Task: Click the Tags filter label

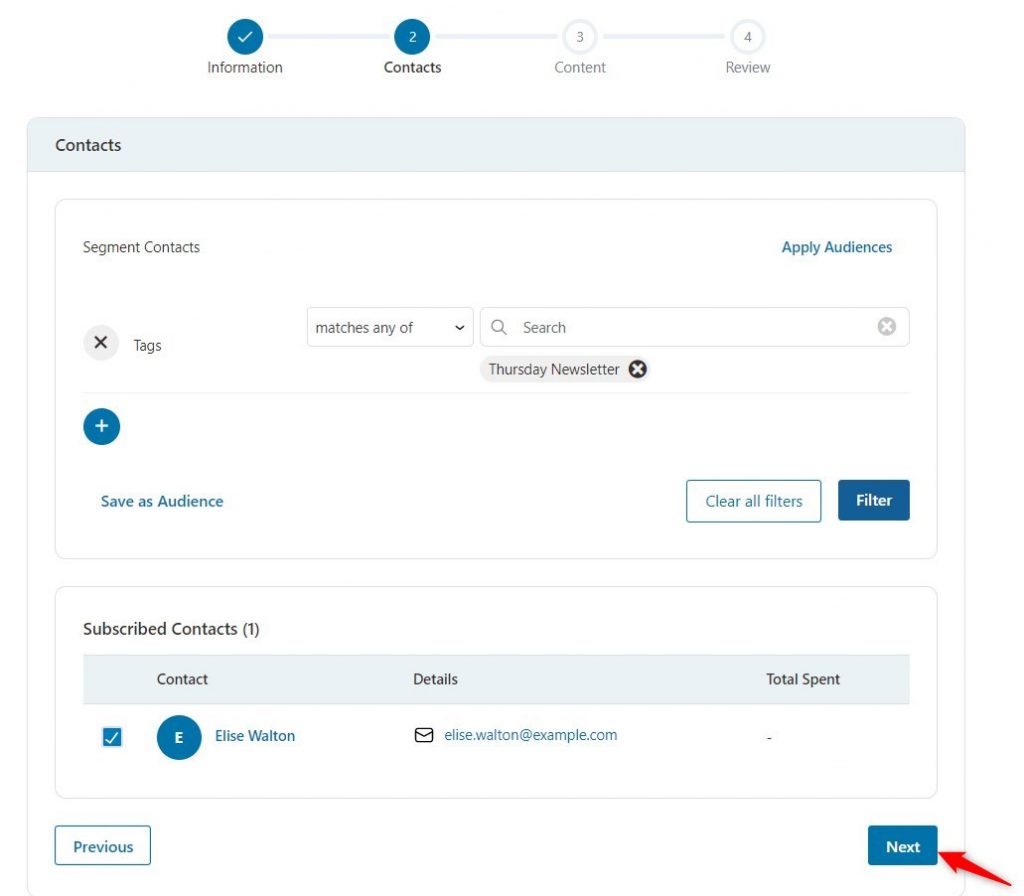Action: [x=147, y=345]
